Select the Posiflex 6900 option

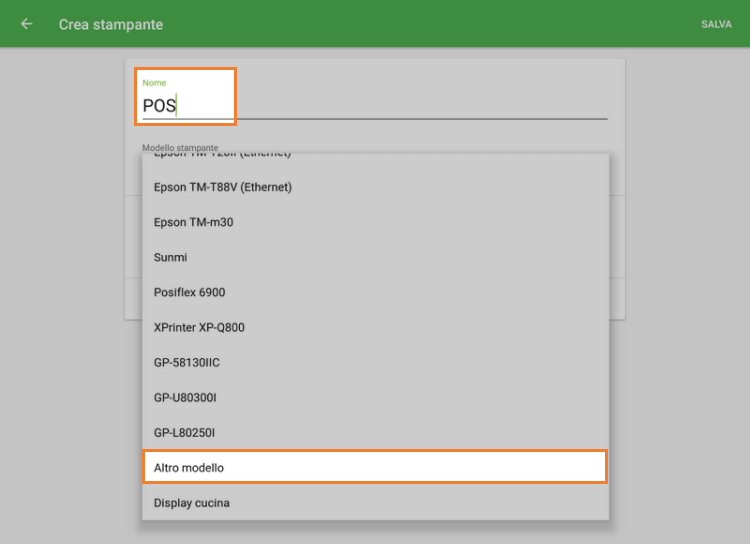[190, 292]
